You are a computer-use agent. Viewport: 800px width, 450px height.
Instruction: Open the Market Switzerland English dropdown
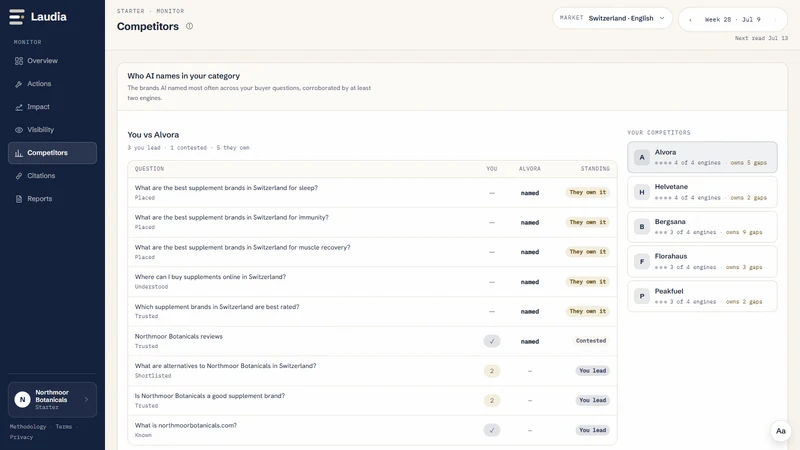[612, 18]
